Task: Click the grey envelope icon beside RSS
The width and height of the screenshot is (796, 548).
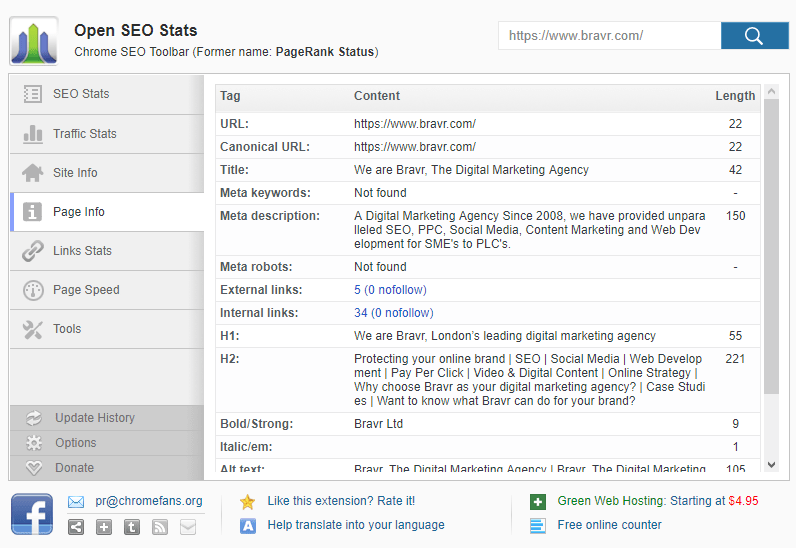Action: 188,527
